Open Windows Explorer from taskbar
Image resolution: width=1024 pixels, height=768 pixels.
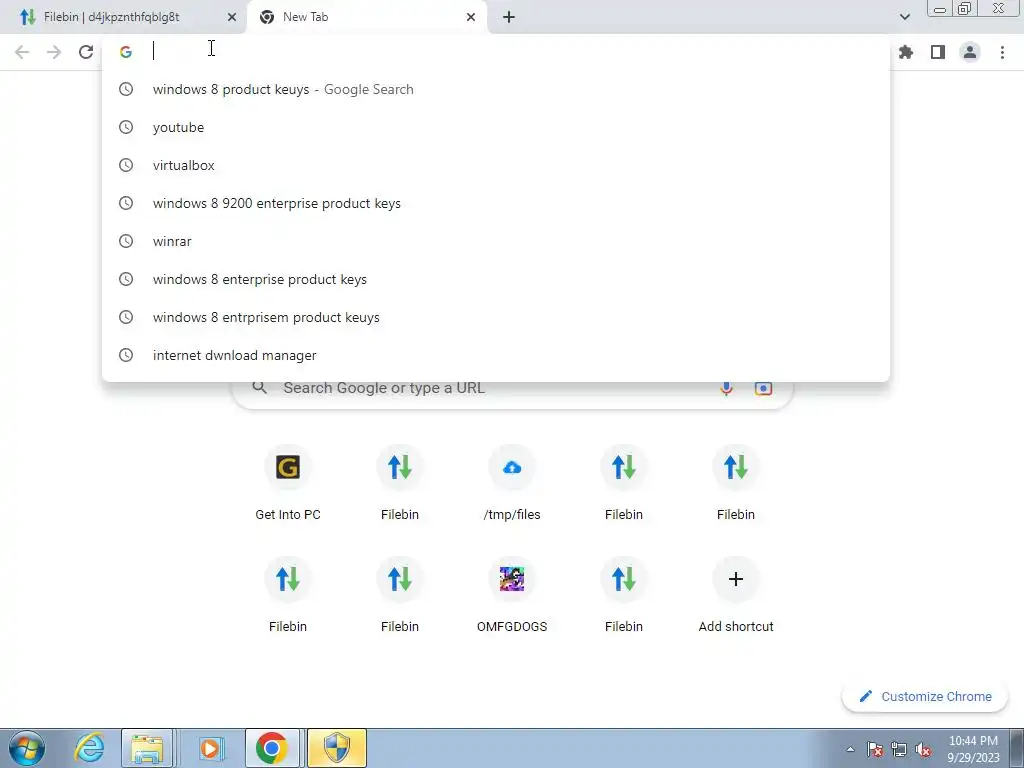(x=148, y=748)
